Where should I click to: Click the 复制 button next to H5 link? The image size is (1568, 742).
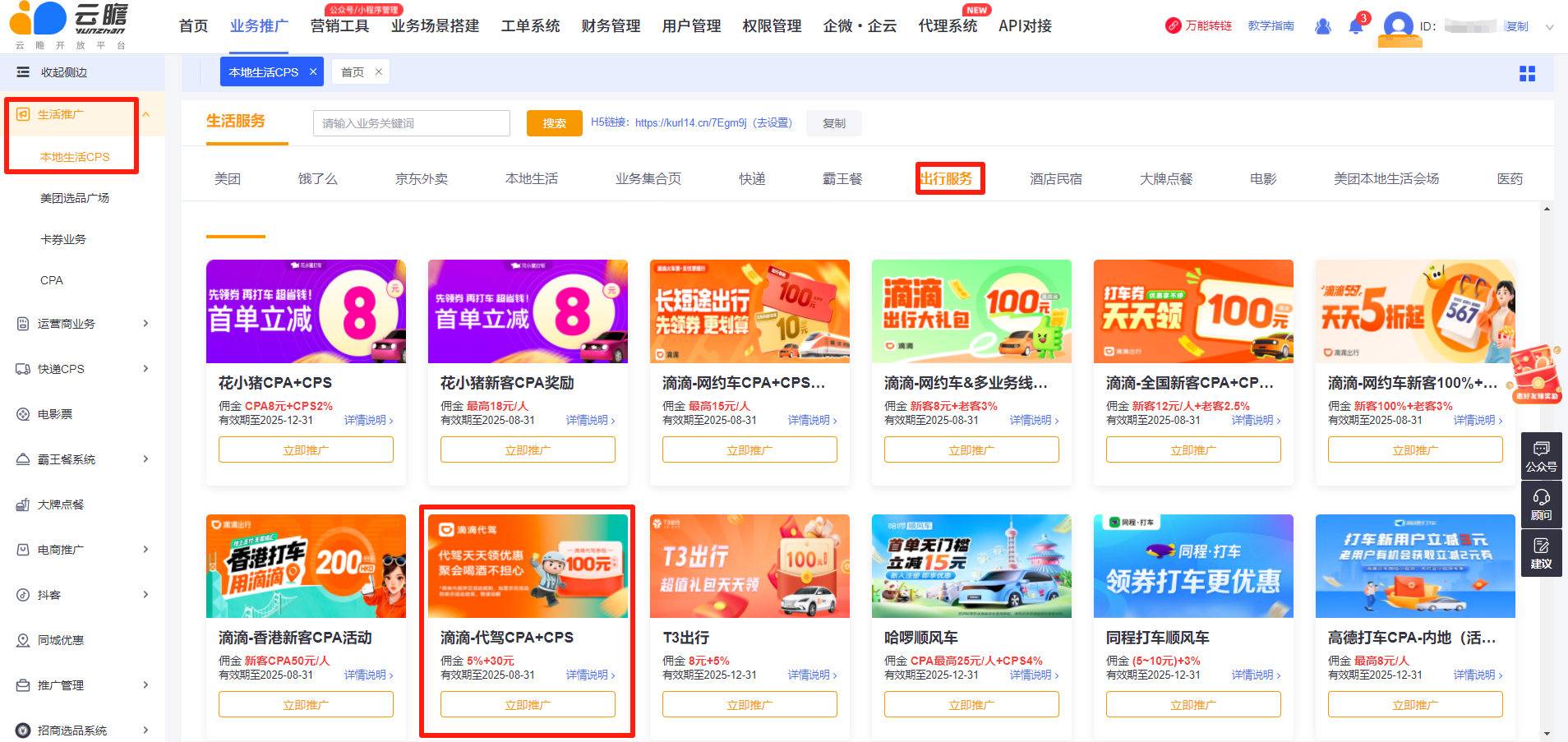coord(834,123)
